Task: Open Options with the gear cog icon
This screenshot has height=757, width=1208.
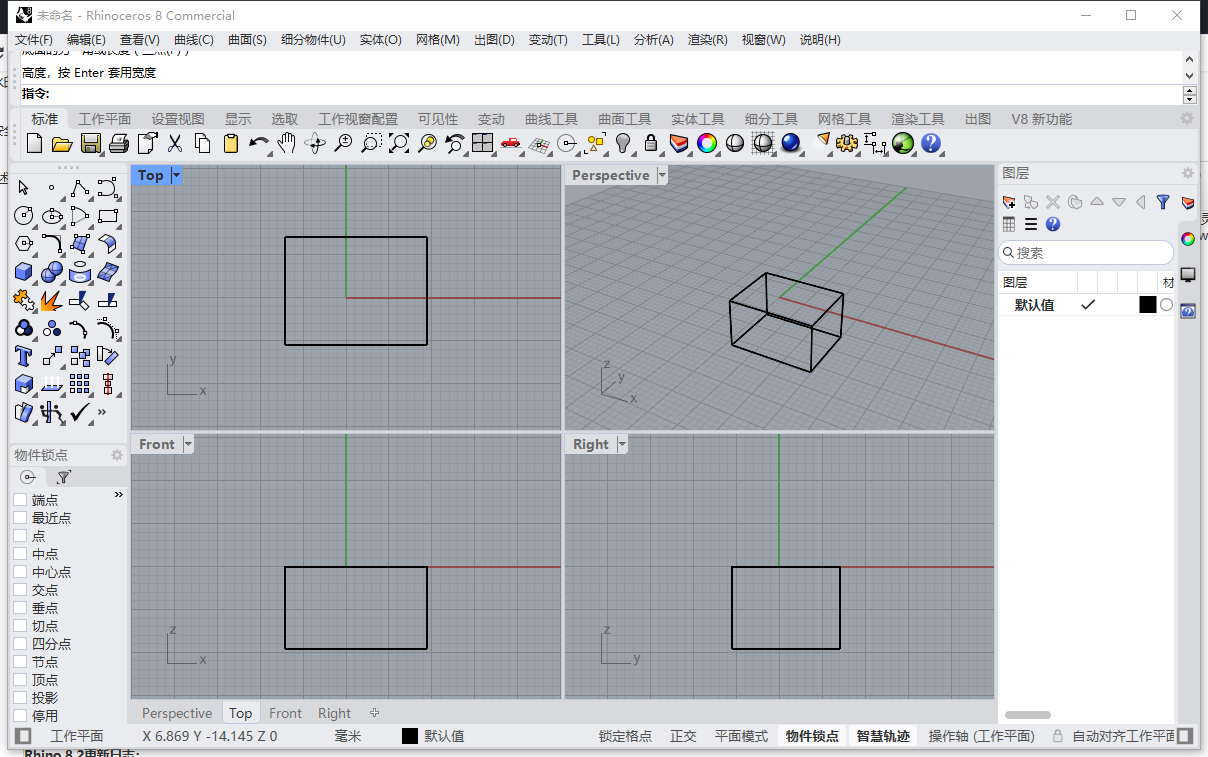Action: [847, 143]
